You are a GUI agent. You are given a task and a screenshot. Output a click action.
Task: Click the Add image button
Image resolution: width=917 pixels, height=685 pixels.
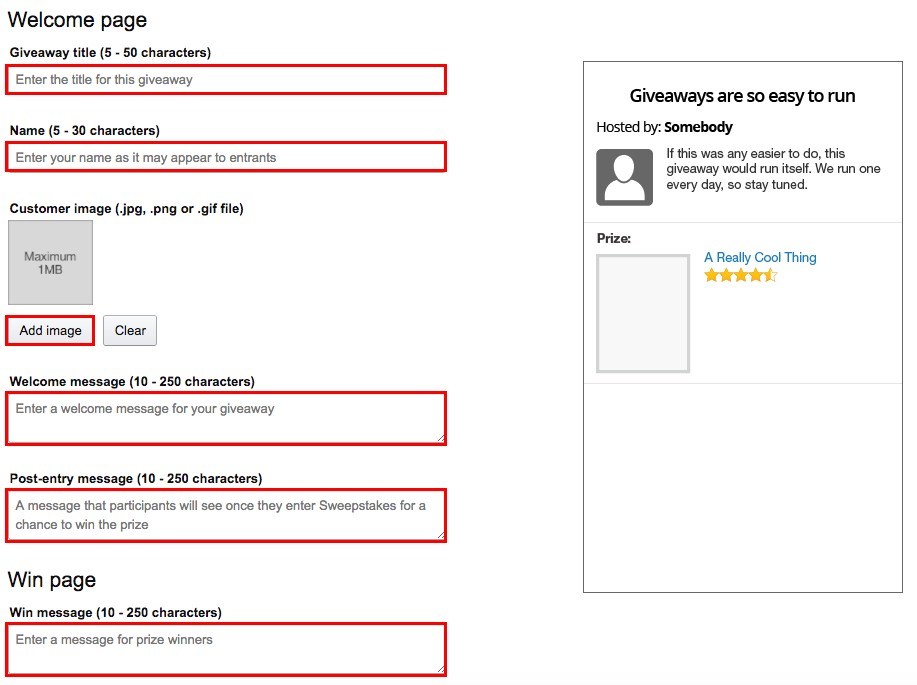pos(50,331)
